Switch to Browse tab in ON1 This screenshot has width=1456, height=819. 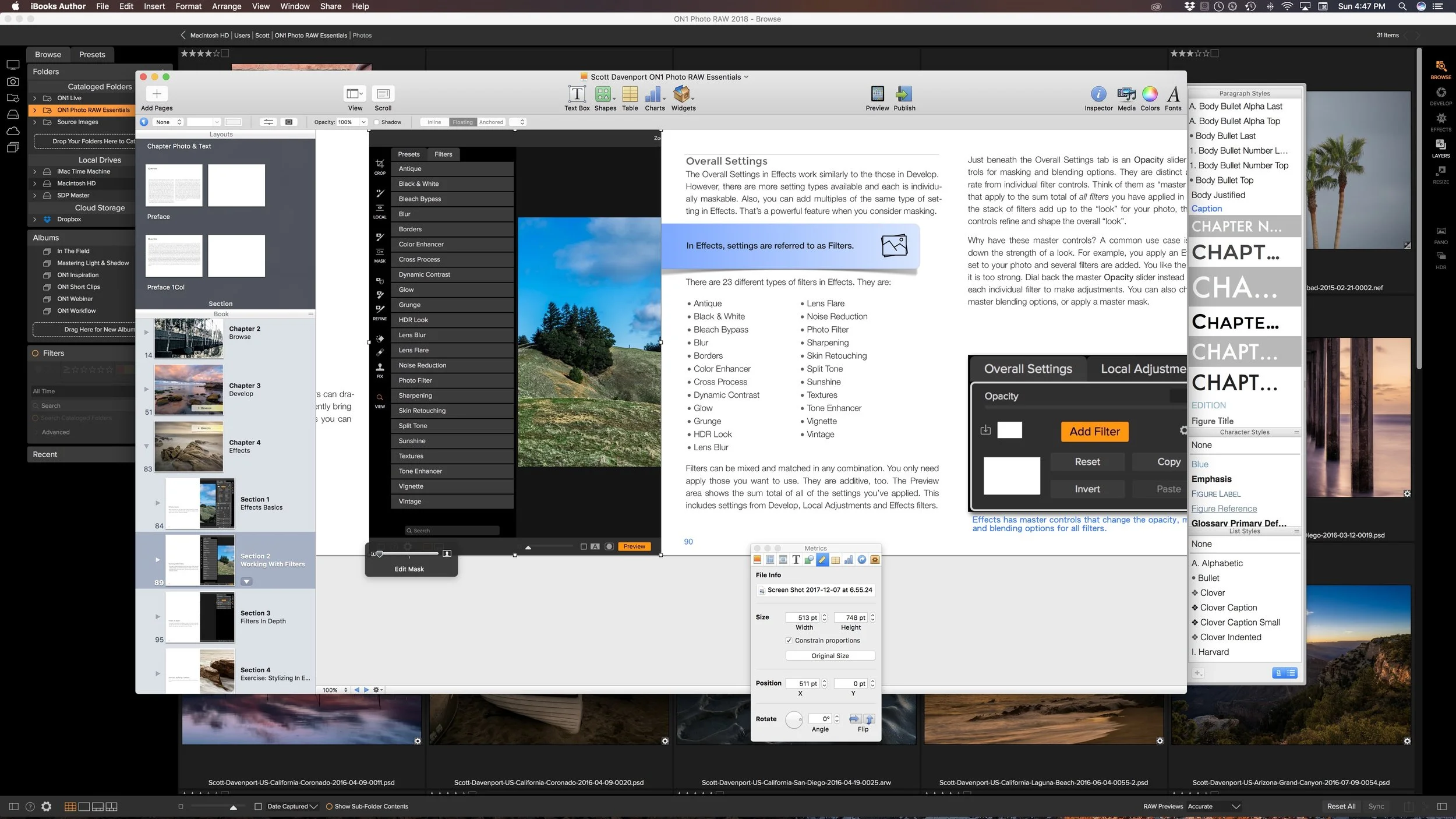point(48,55)
